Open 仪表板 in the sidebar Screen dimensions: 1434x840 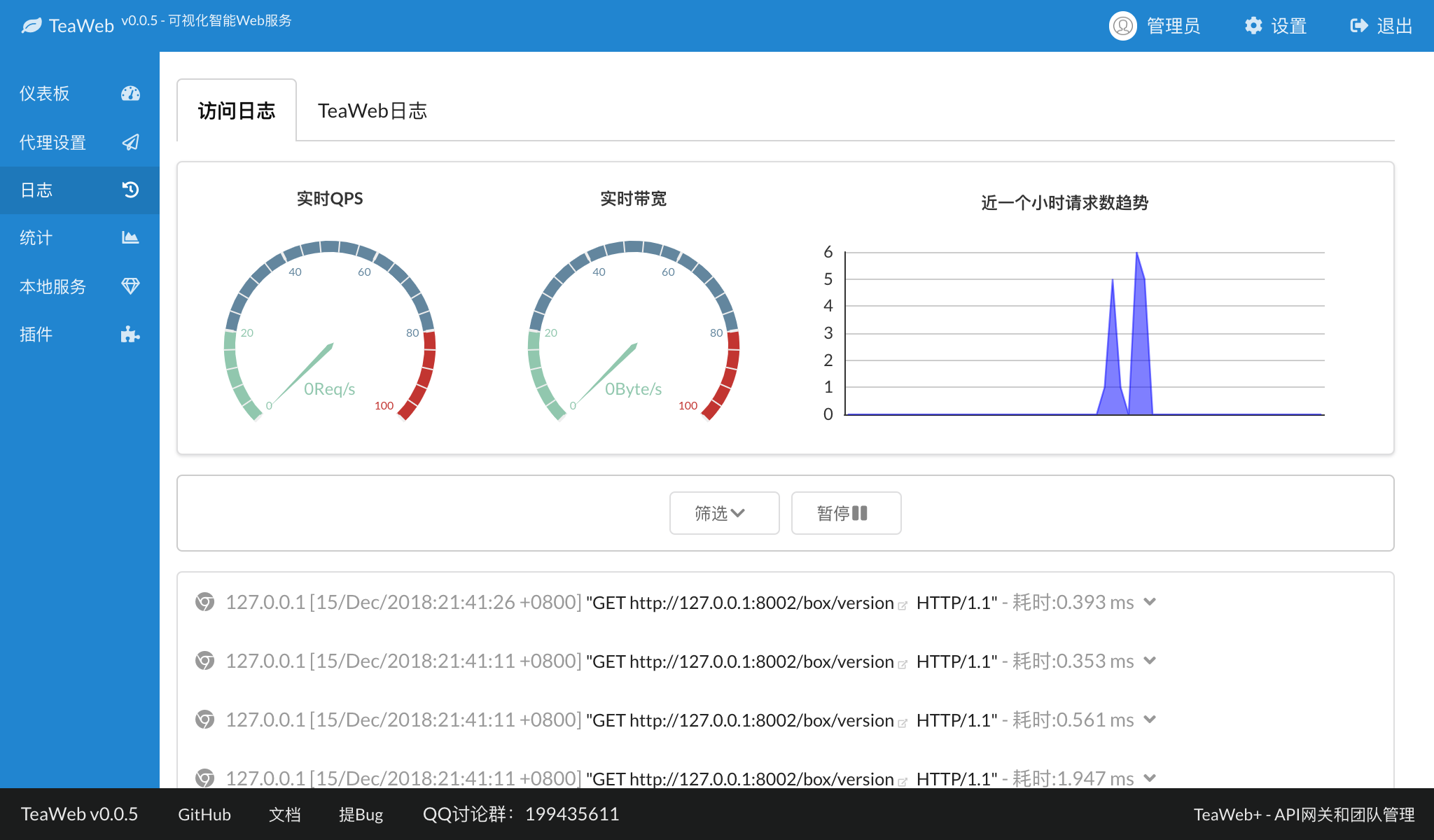(x=80, y=93)
